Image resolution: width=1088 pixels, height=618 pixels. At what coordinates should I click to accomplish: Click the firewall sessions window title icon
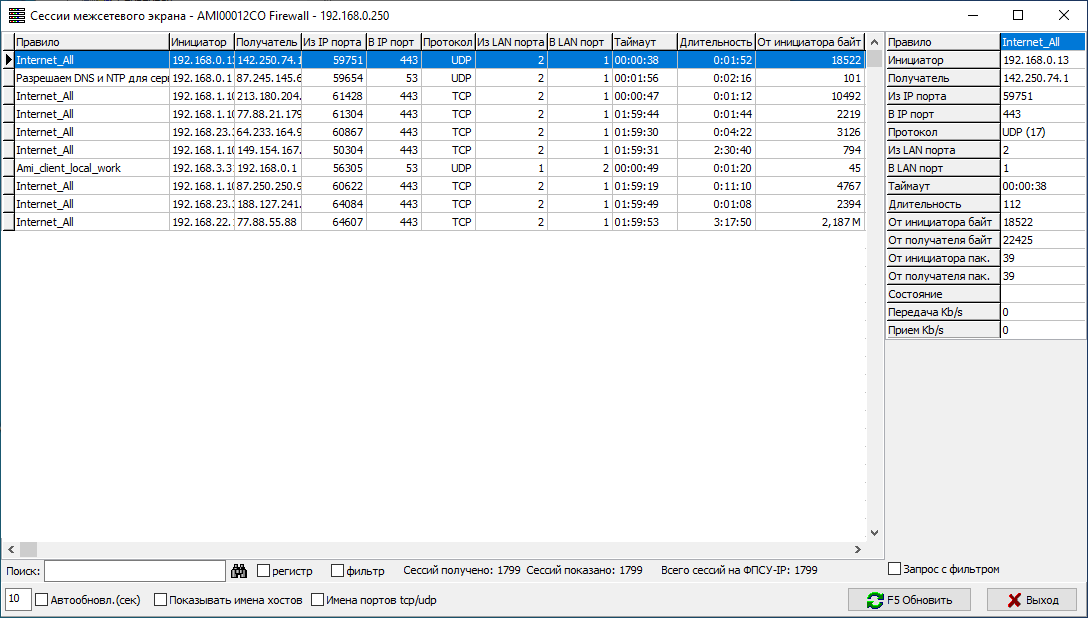16,15
